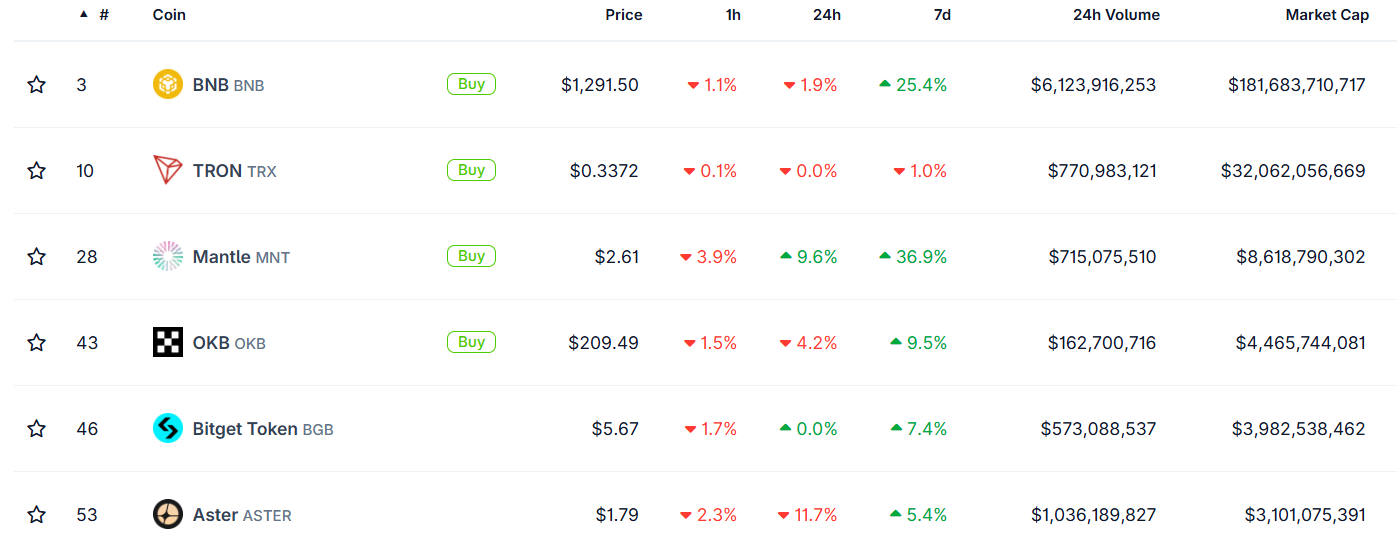1397x551 pixels.
Task: Click the Bitget Token logo icon
Action: click(x=168, y=429)
